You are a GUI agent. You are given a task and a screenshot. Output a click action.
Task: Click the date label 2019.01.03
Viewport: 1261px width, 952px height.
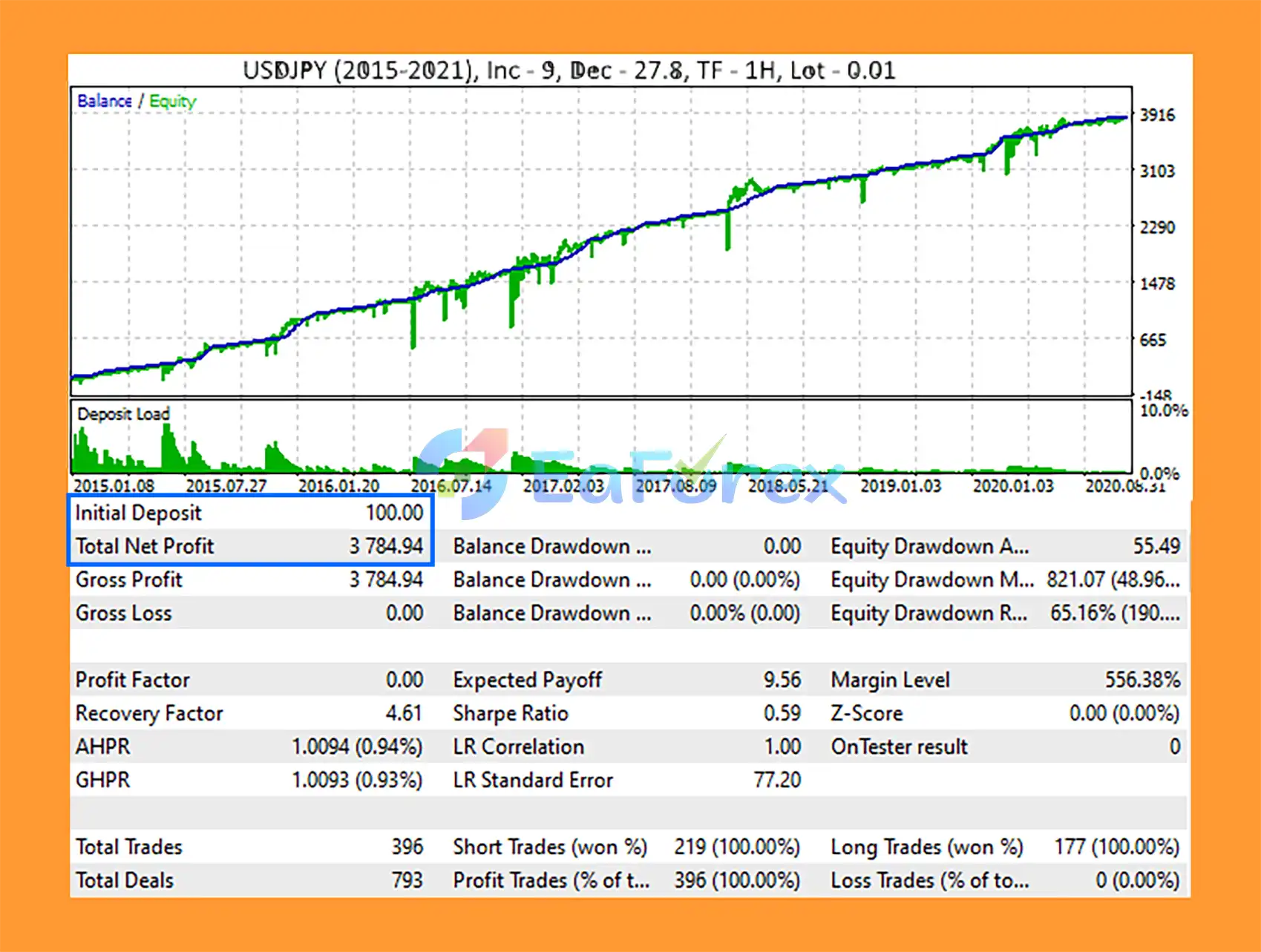pyautogui.click(x=900, y=486)
